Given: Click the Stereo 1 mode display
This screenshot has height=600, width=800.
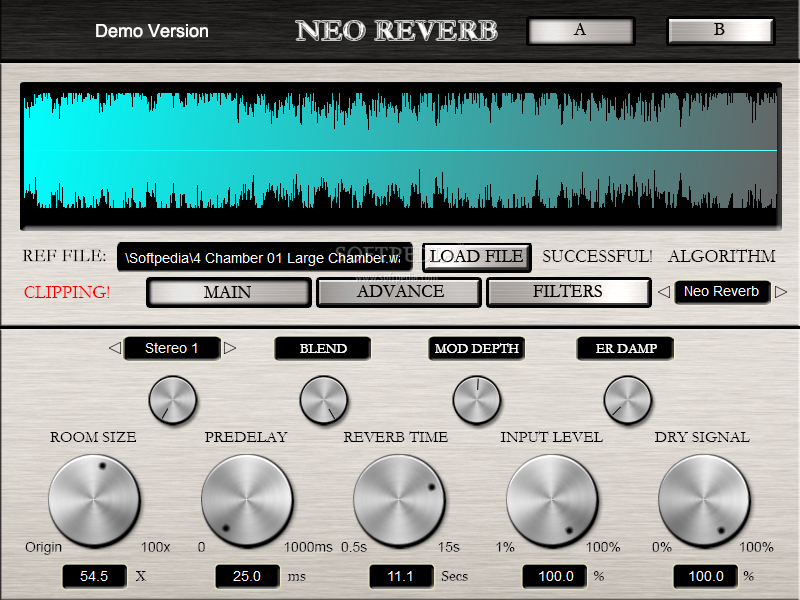Looking at the screenshot, I should [x=172, y=348].
